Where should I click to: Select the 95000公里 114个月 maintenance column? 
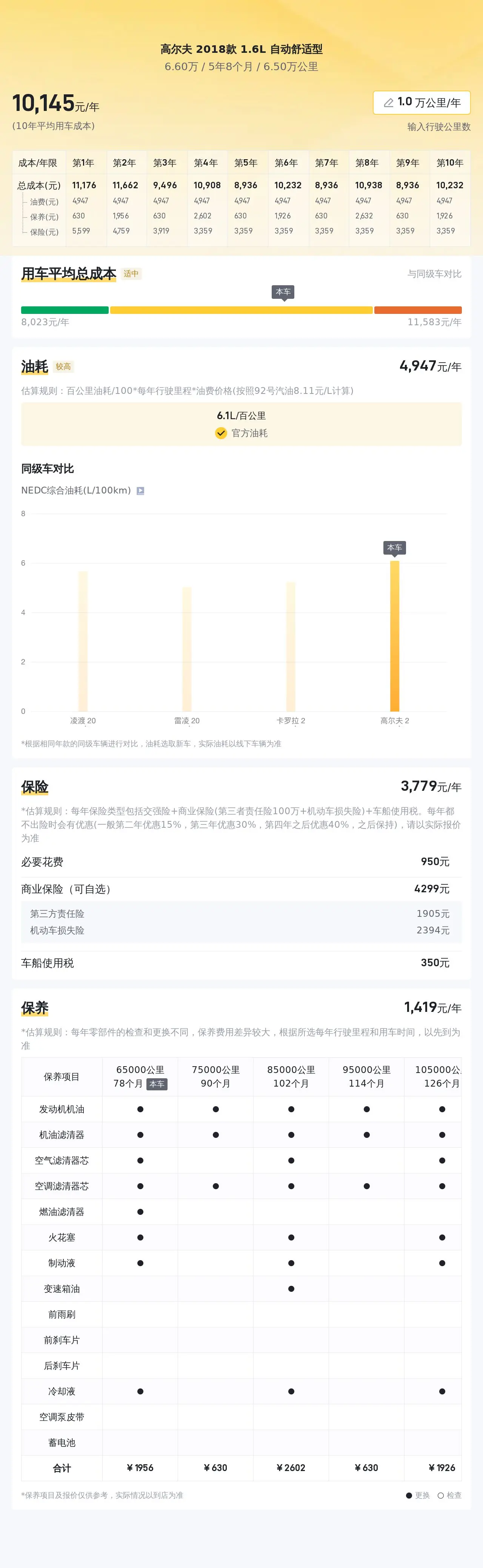point(367,1076)
